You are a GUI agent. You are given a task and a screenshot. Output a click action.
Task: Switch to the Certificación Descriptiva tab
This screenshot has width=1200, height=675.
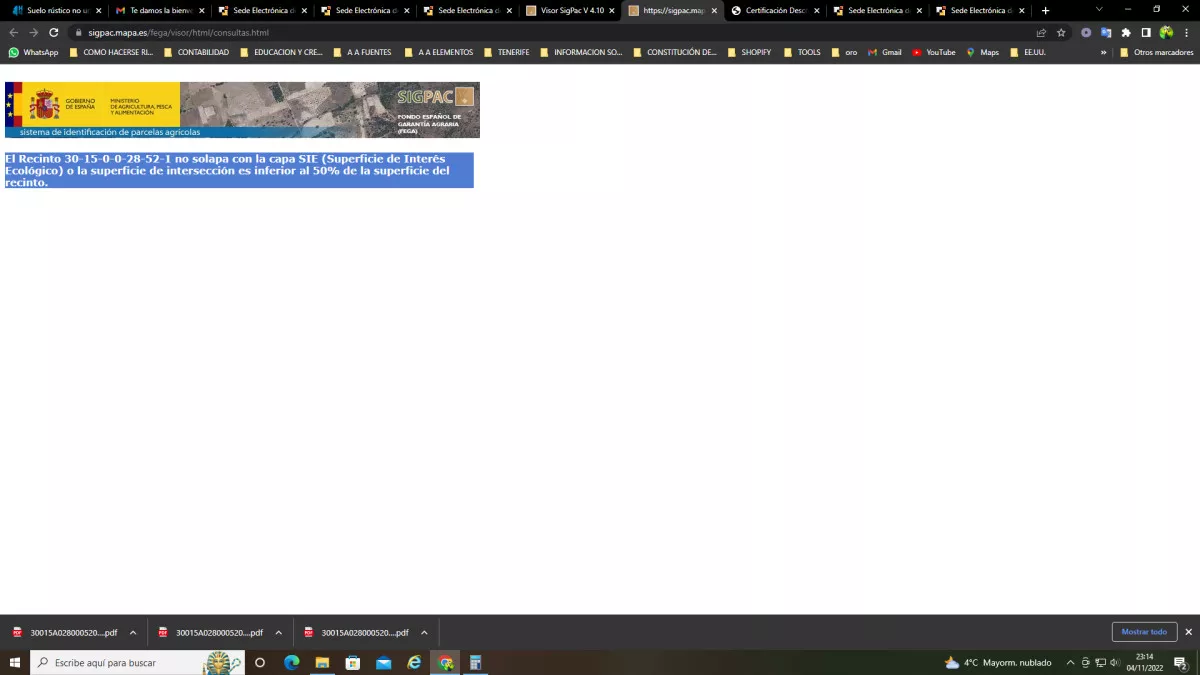click(775, 10)
